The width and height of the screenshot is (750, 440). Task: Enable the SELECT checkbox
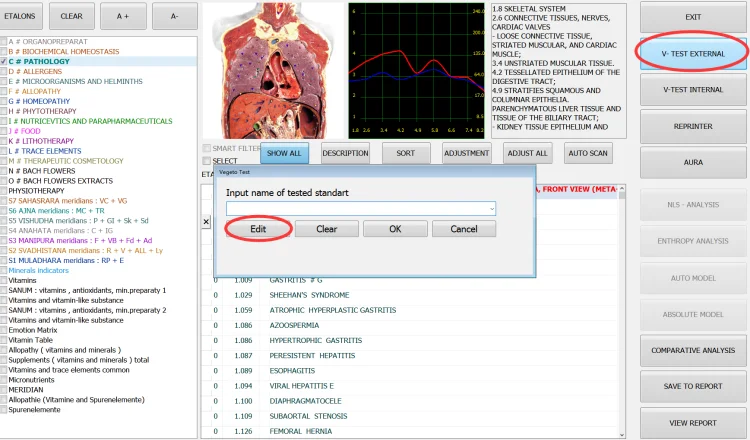pyautogui.click(x=207, y=160)
